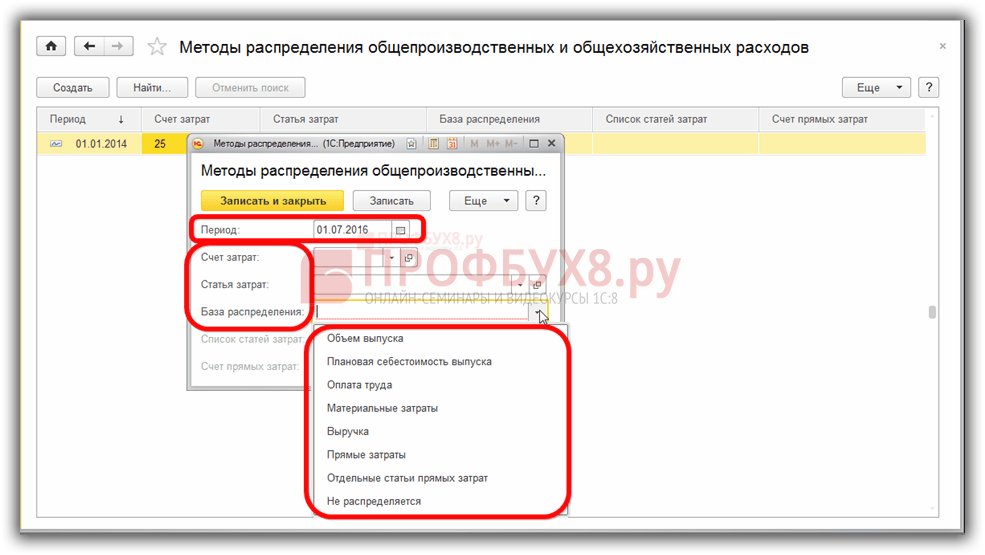Click open-form icon beside Счет затрат field

[408, 258]
